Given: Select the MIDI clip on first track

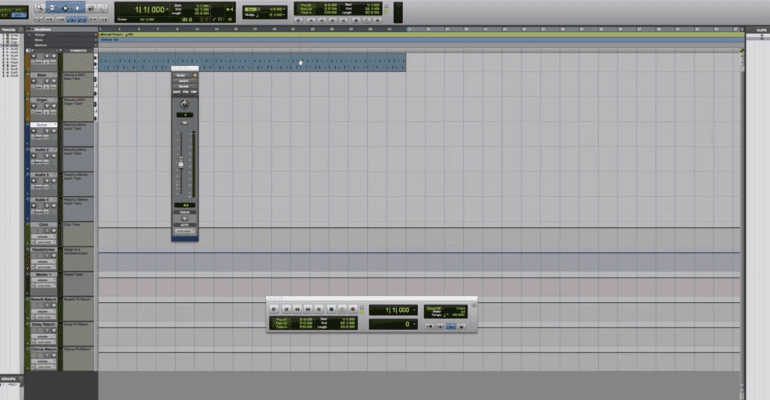Looking at the screenshot, I should pos(252,62).
